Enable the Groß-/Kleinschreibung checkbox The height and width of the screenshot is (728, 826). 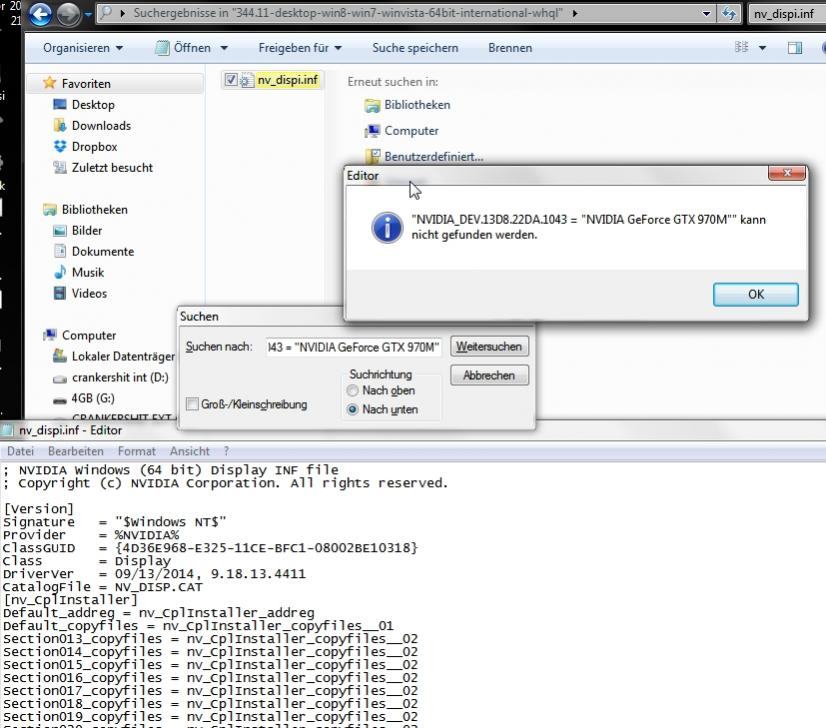coord(192,404)
